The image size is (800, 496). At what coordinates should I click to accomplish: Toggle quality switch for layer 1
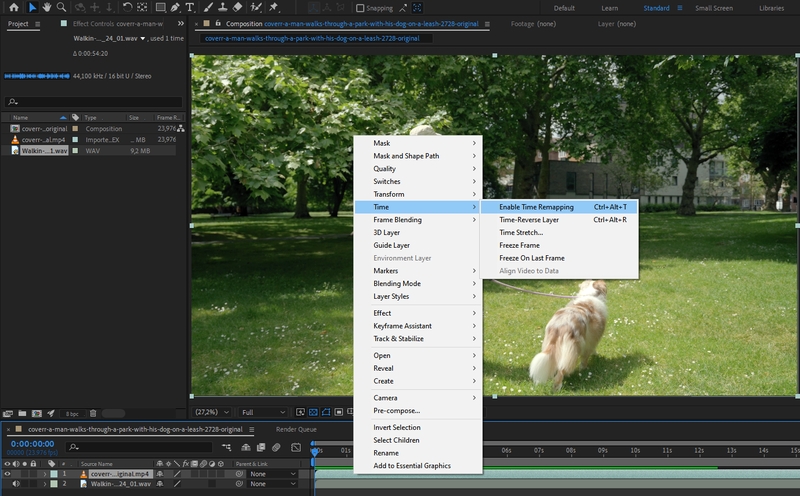[177, 474]
